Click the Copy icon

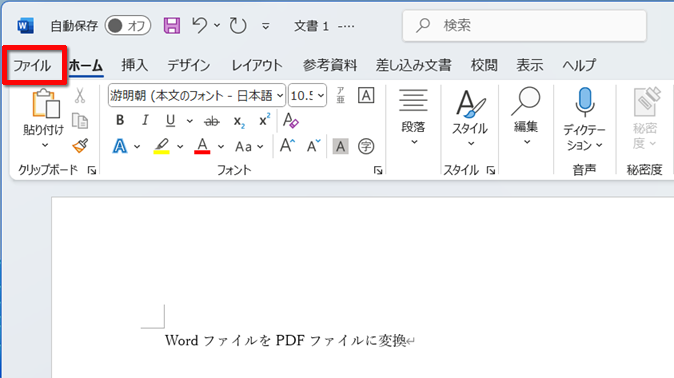(x=80, y=121)
